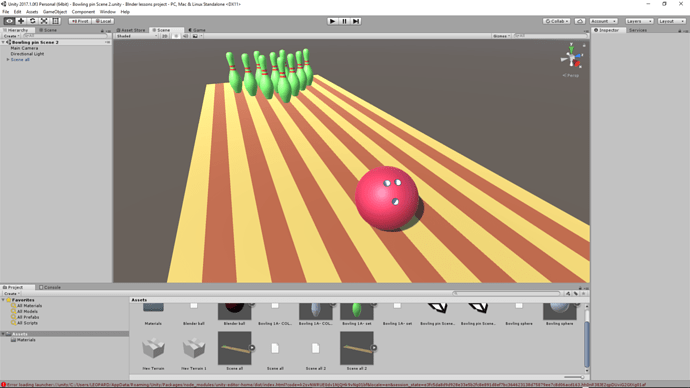Select the Scale tool
Image resolution: width=690 pixels, height=388 pixels.
(44, 21)
